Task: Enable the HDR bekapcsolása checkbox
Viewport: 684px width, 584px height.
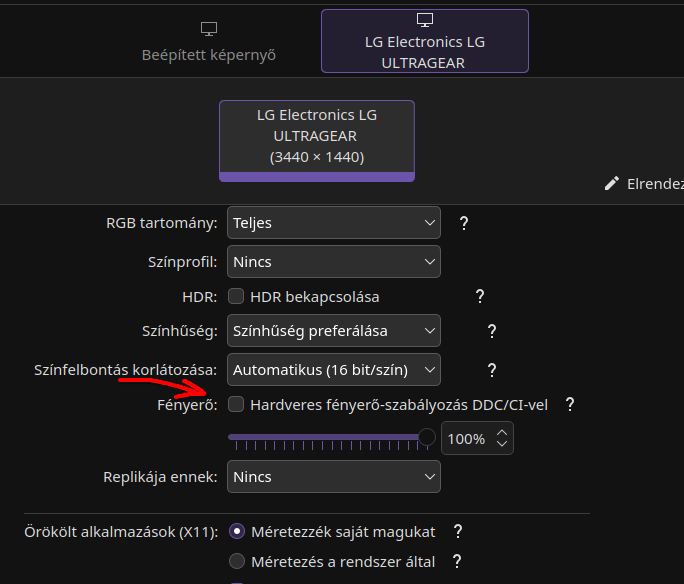Action: click(236, 296)
